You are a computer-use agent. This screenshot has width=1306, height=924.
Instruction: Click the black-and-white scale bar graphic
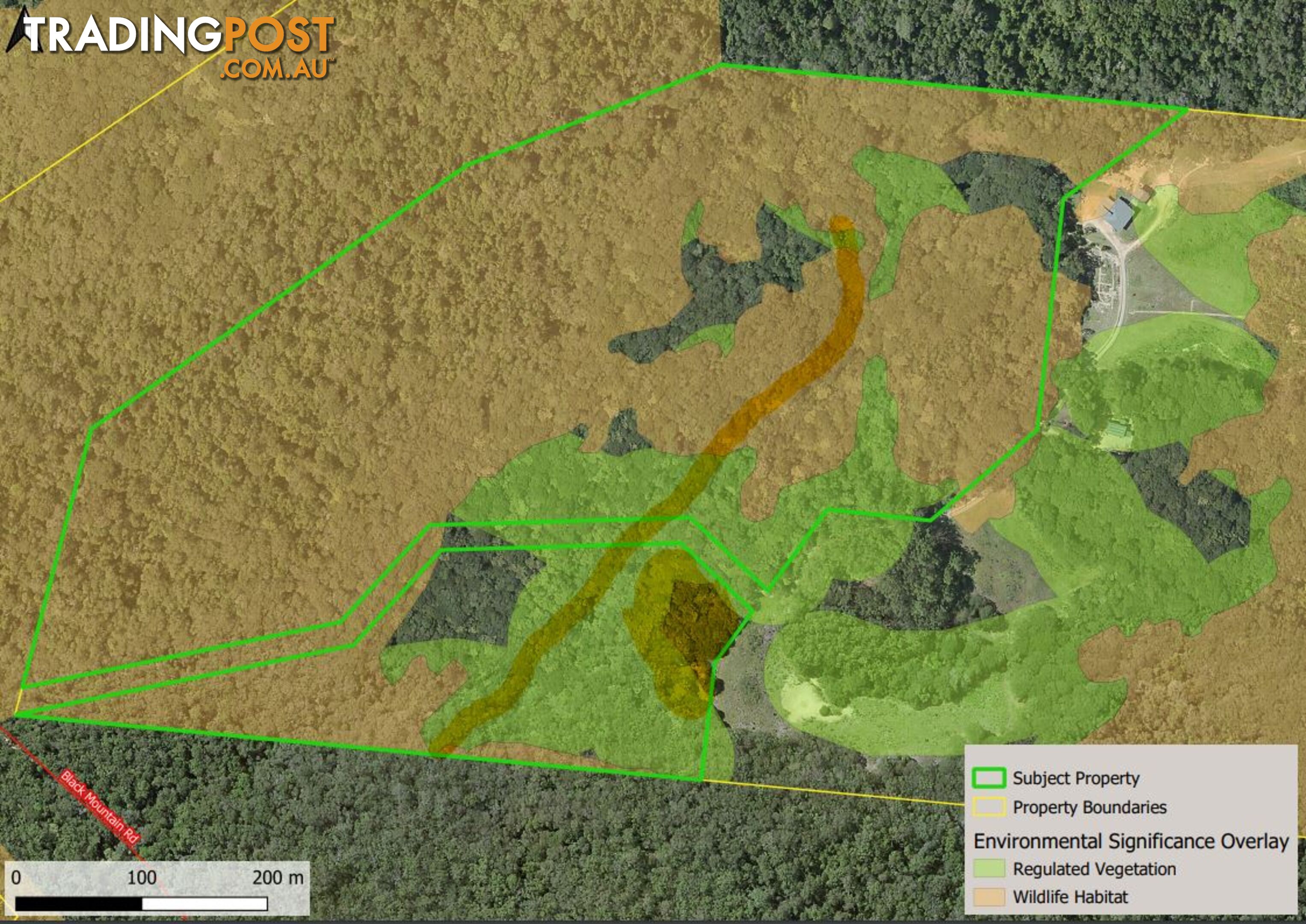(141, 903)
